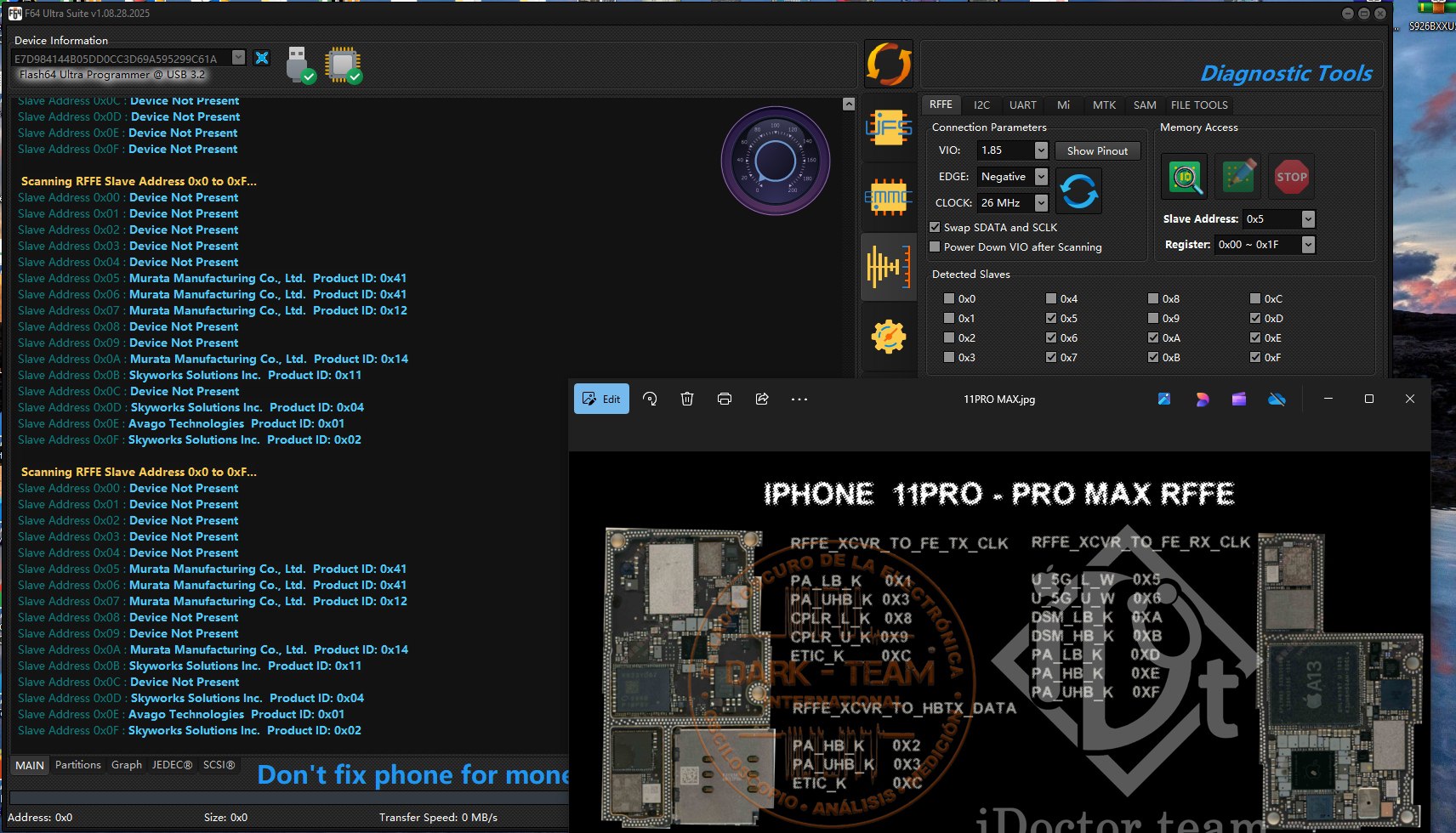
Task: Toggle the 0xD detected slave checkbox
Action: click(1255, 318)
